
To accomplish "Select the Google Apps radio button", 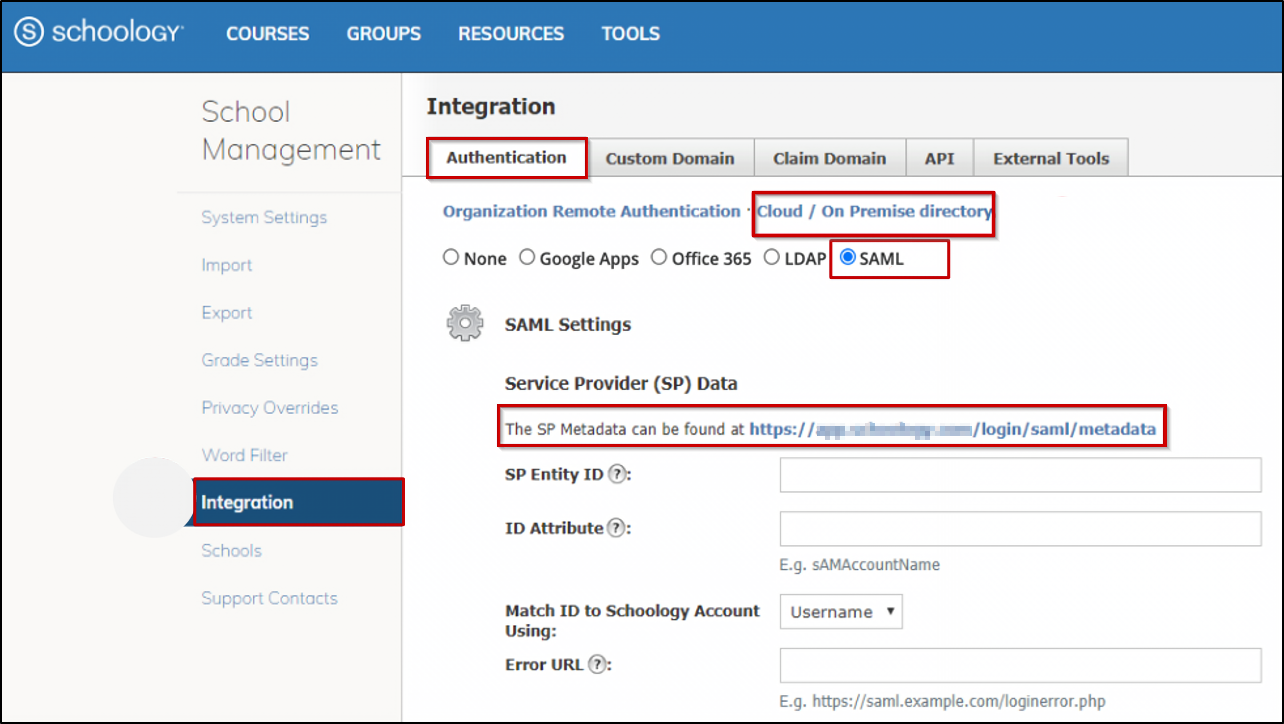I will tap(527, 256).
